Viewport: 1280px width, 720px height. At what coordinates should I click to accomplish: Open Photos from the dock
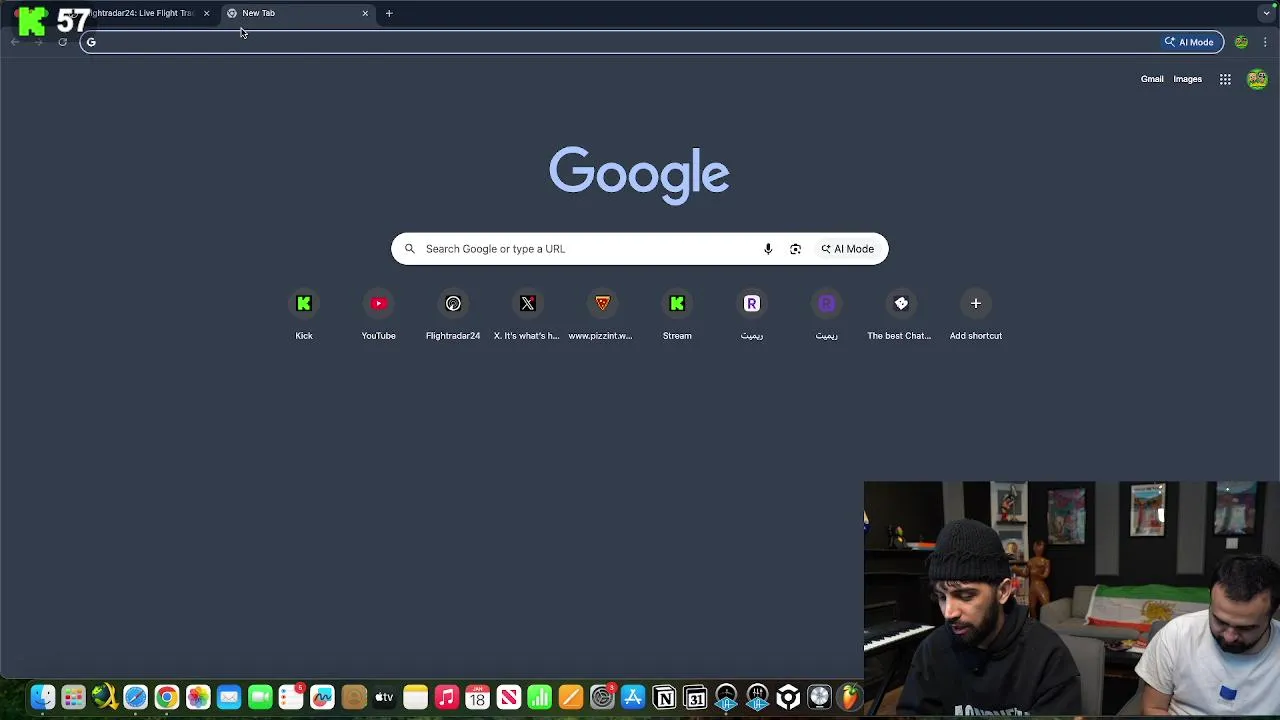[198, 697]
